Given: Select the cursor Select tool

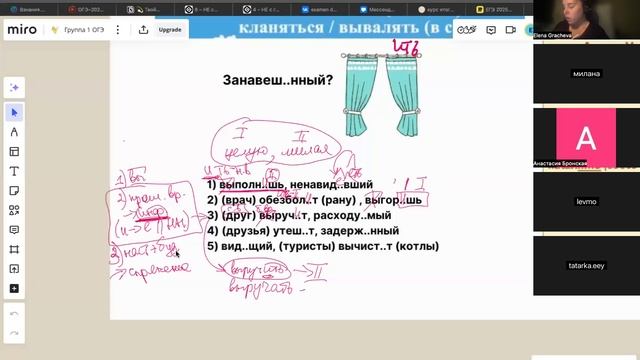Looking at the screenshot, I should click(x=14, y=112).
